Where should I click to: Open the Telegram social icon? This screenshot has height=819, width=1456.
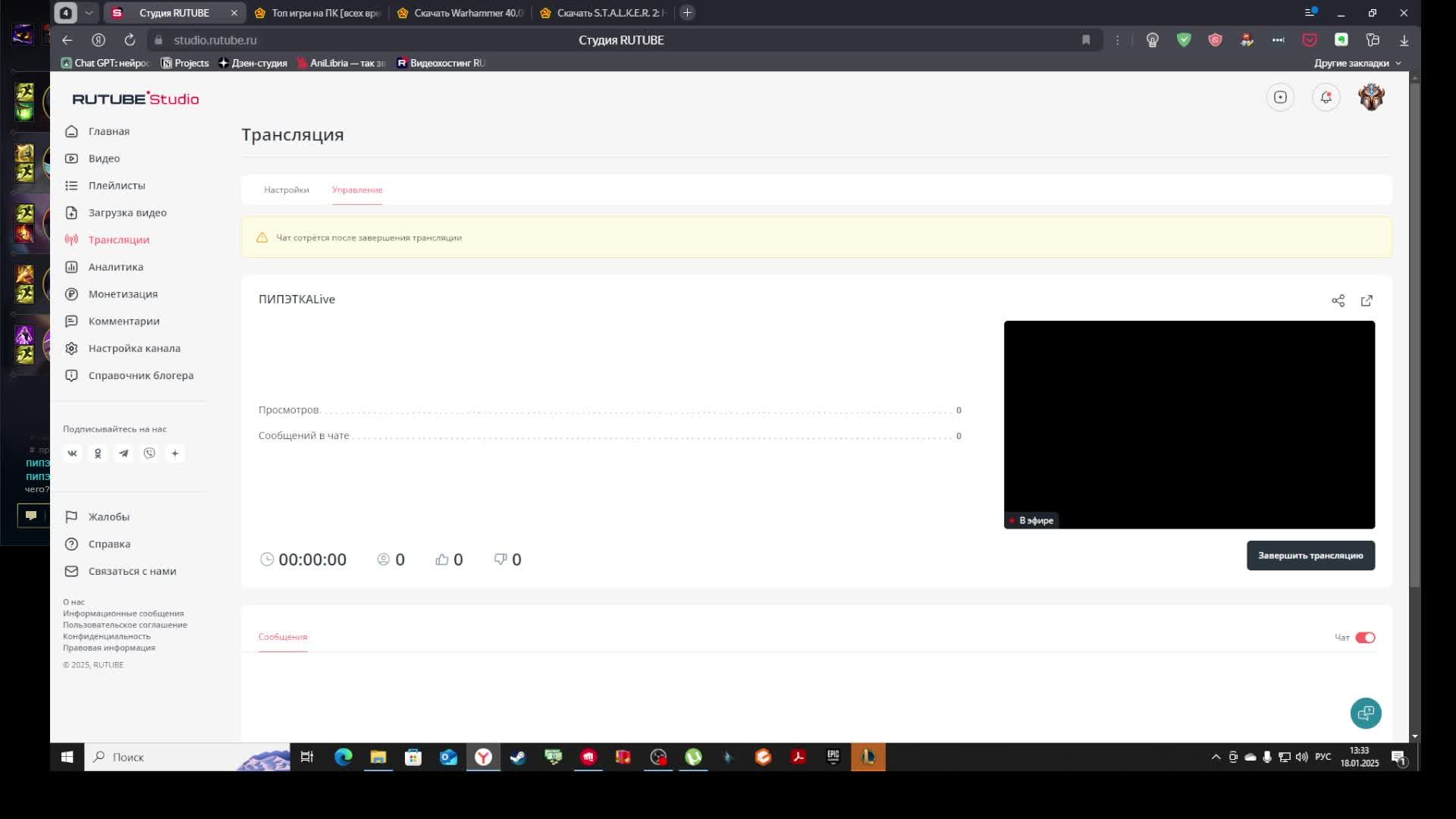click(124, 453)
